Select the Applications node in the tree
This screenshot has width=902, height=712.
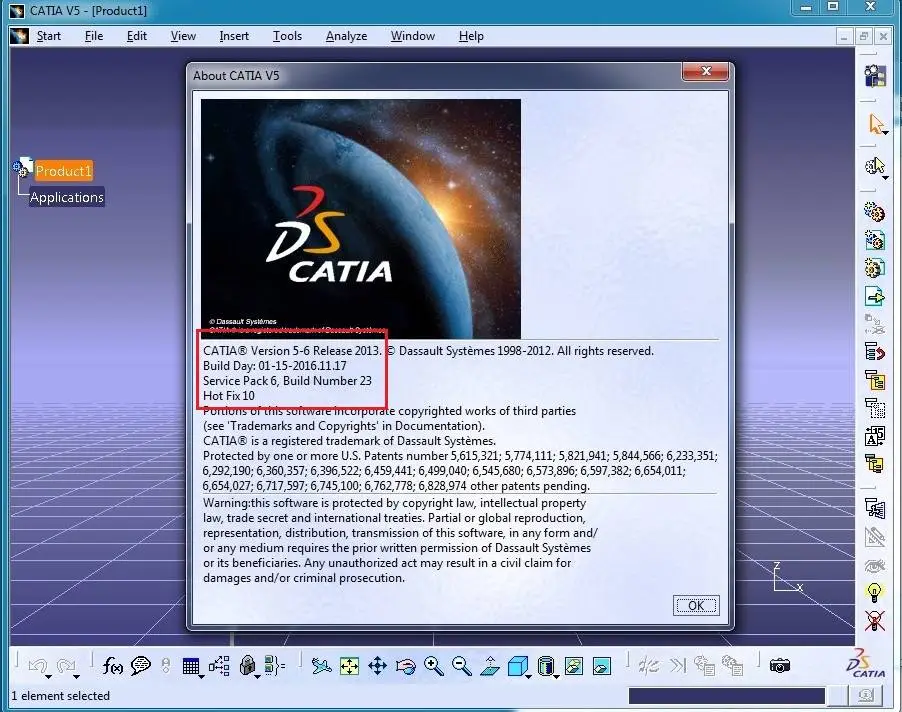pyautogui.click(x=67, y=197)
